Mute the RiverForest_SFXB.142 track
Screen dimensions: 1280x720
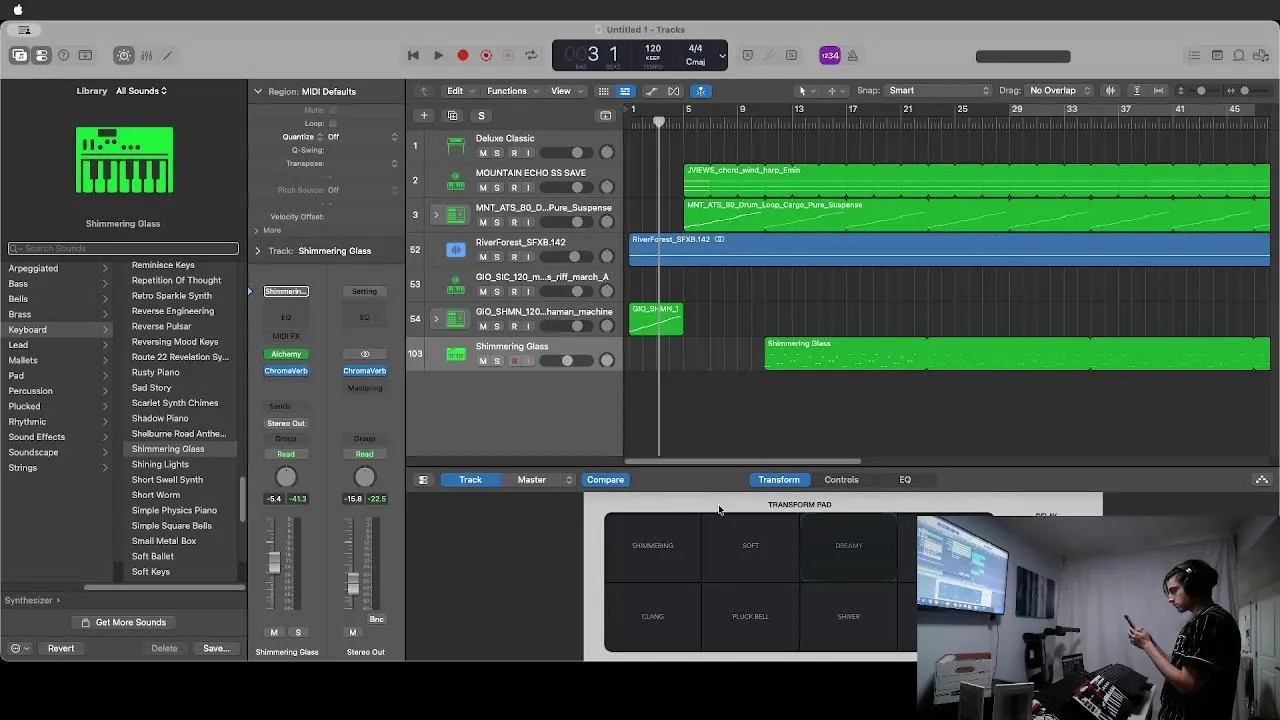pyautogui.click(x=483, y=257)
